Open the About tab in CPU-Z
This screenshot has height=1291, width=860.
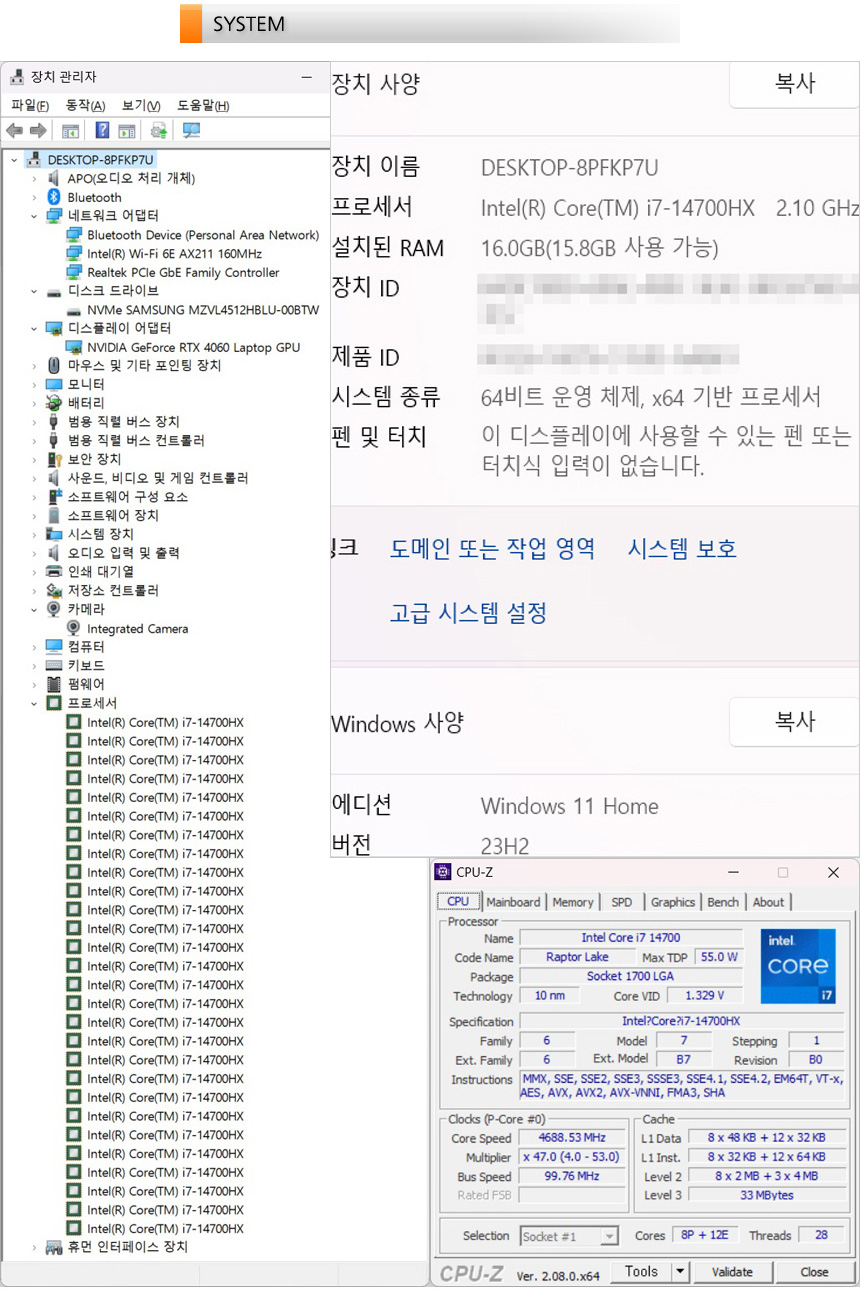769,902
